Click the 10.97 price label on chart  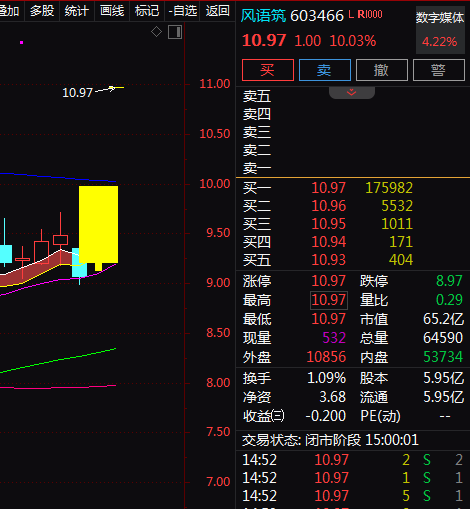tap(77, 93)
